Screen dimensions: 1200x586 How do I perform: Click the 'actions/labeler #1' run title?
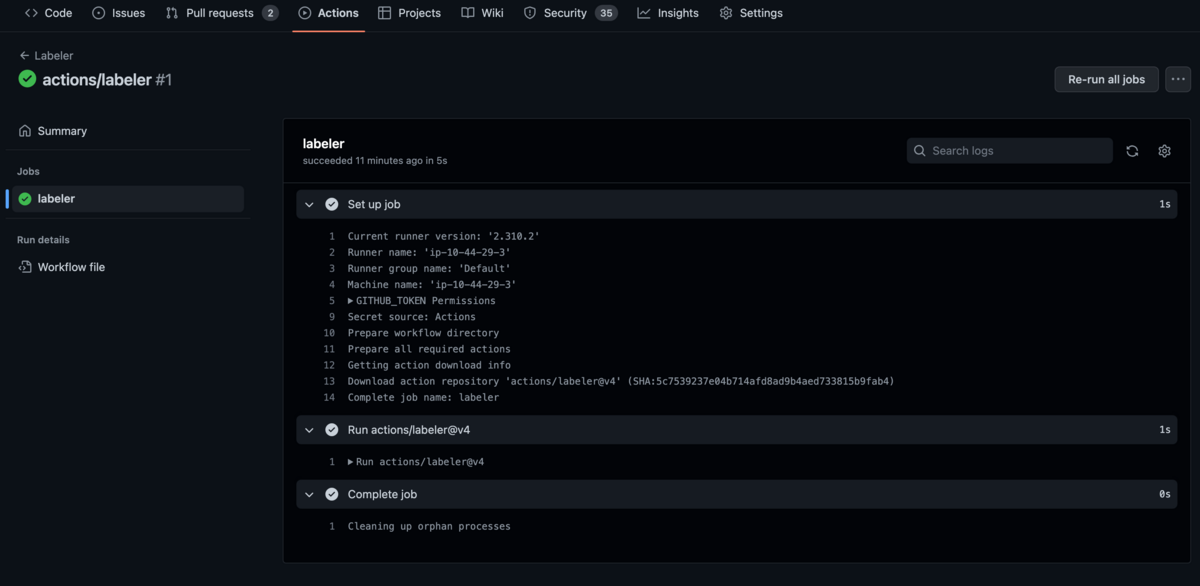(107, 79)
